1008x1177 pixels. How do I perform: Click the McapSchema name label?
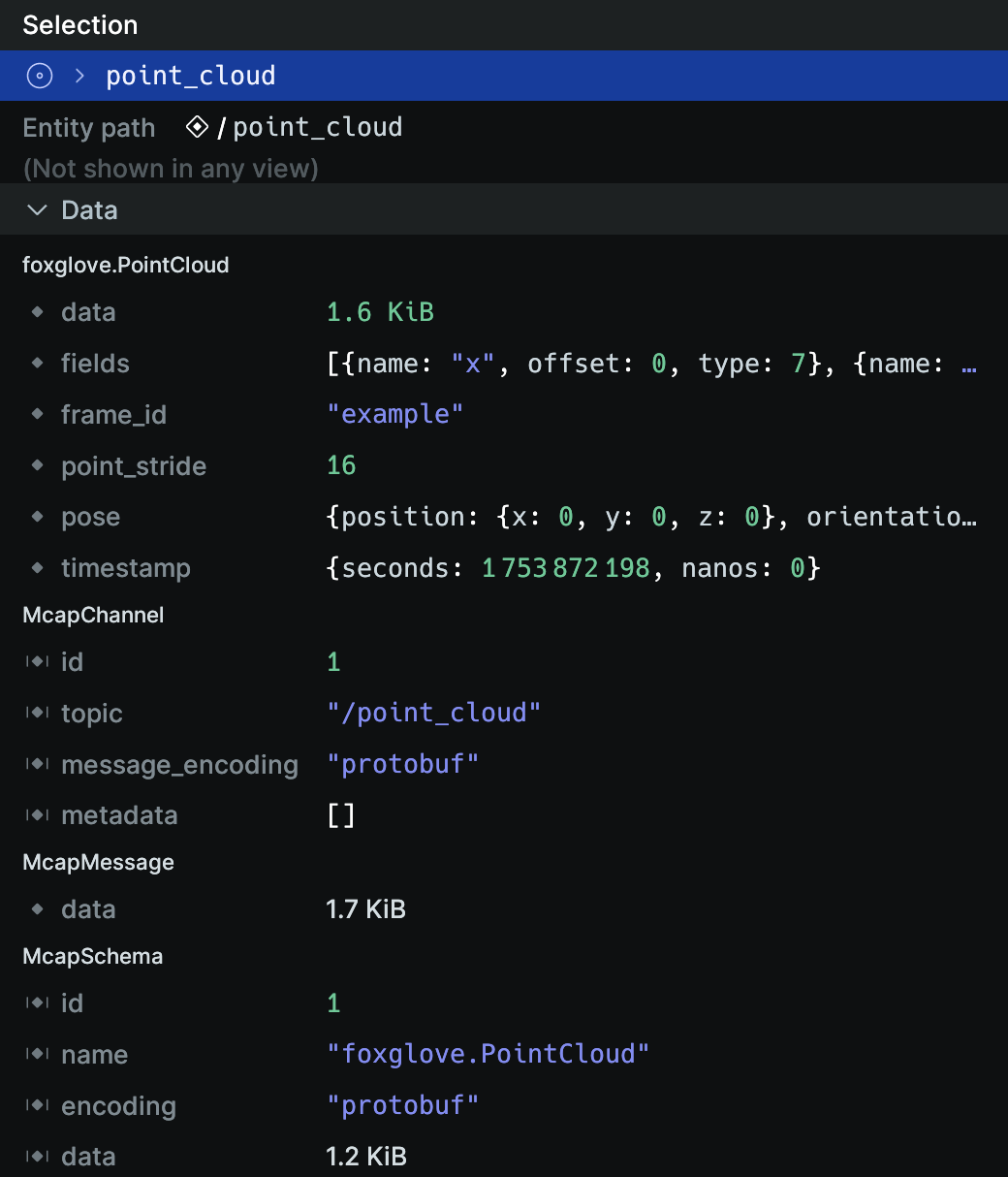[94, 1055]
